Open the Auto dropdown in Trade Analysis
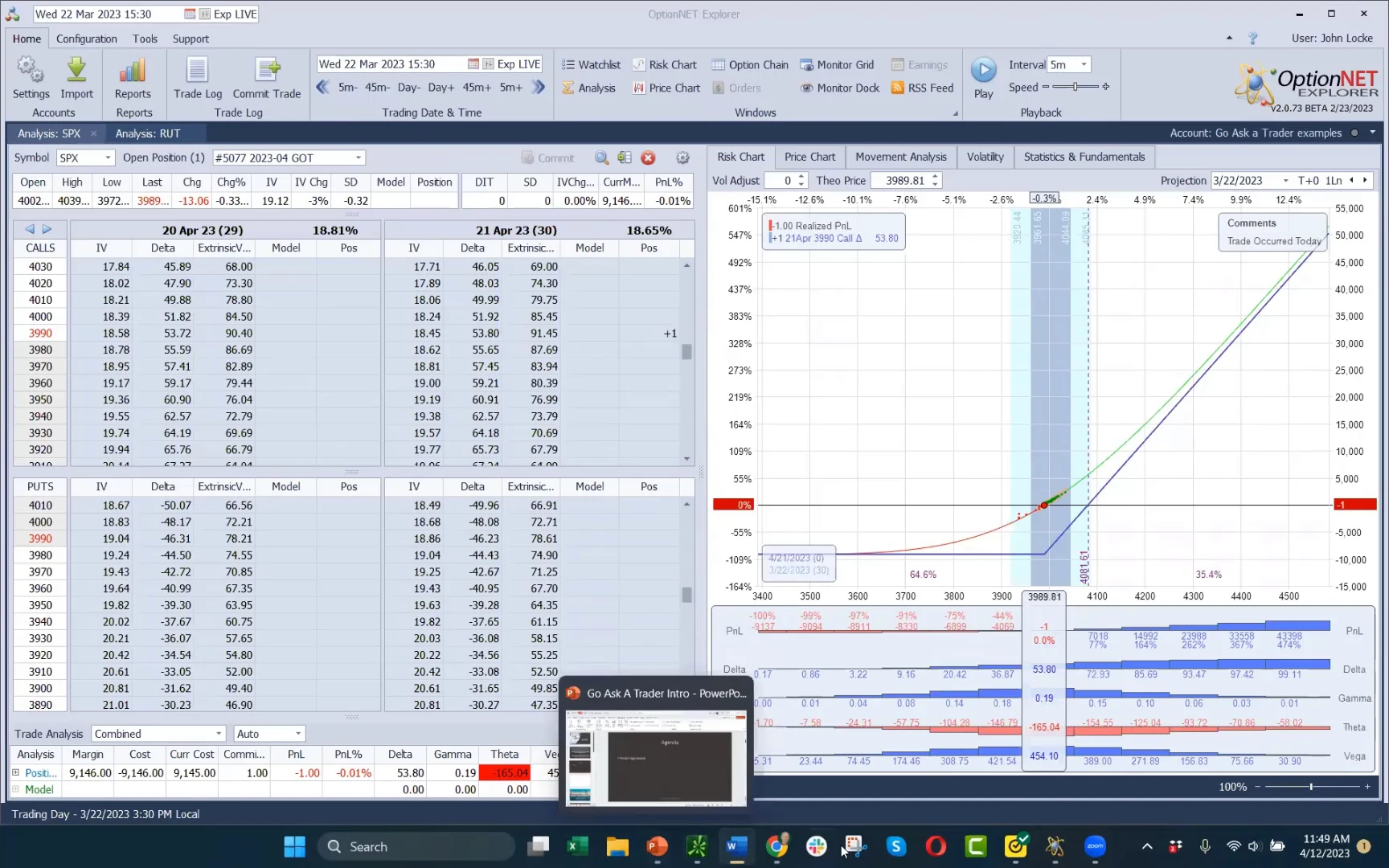Screen dimensions: 1389x868 click(297, 734)
